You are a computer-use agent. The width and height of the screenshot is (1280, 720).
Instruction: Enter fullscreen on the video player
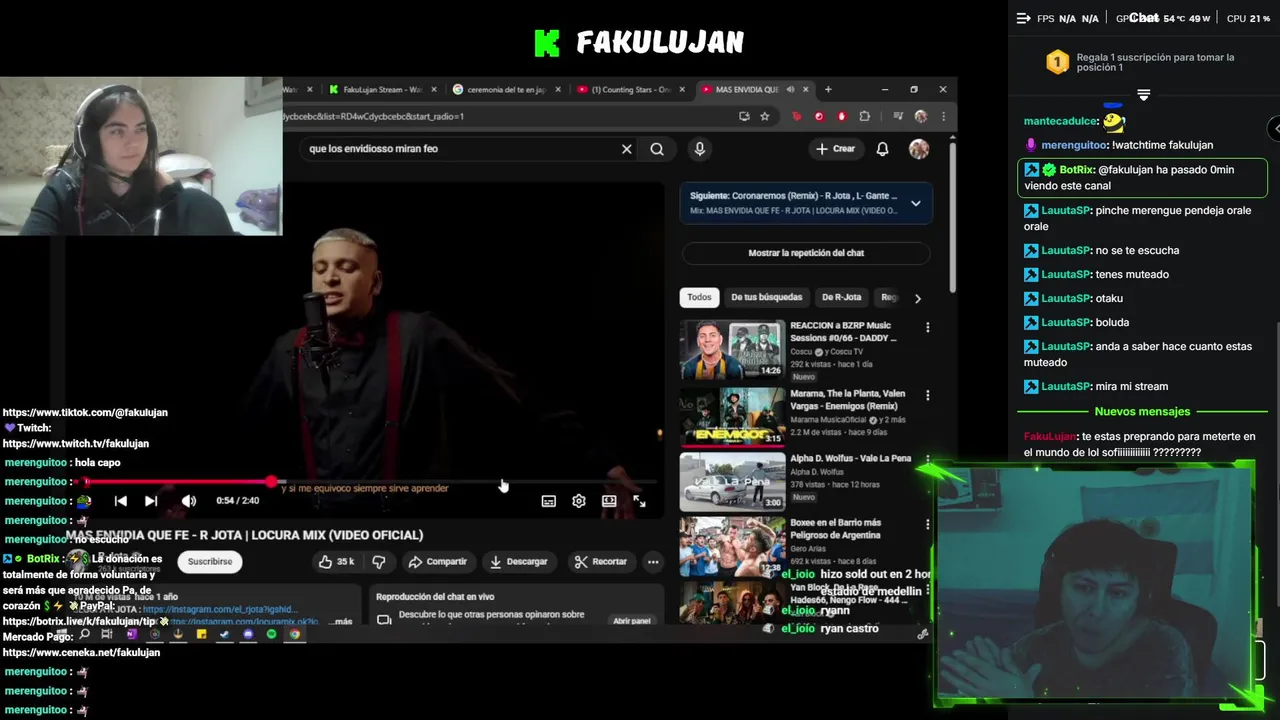click(639, 501)
